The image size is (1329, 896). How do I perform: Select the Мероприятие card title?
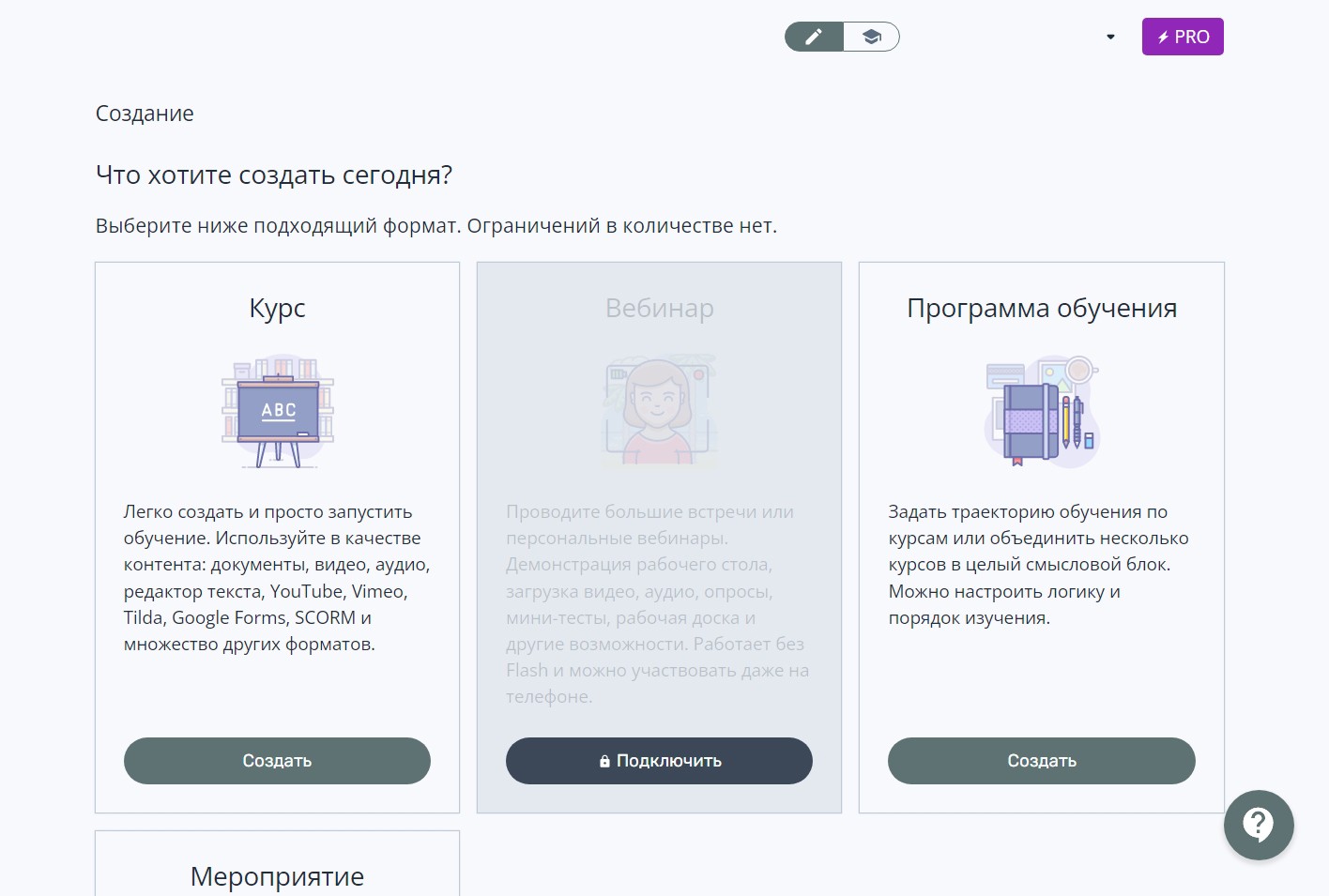click(277, 876)
